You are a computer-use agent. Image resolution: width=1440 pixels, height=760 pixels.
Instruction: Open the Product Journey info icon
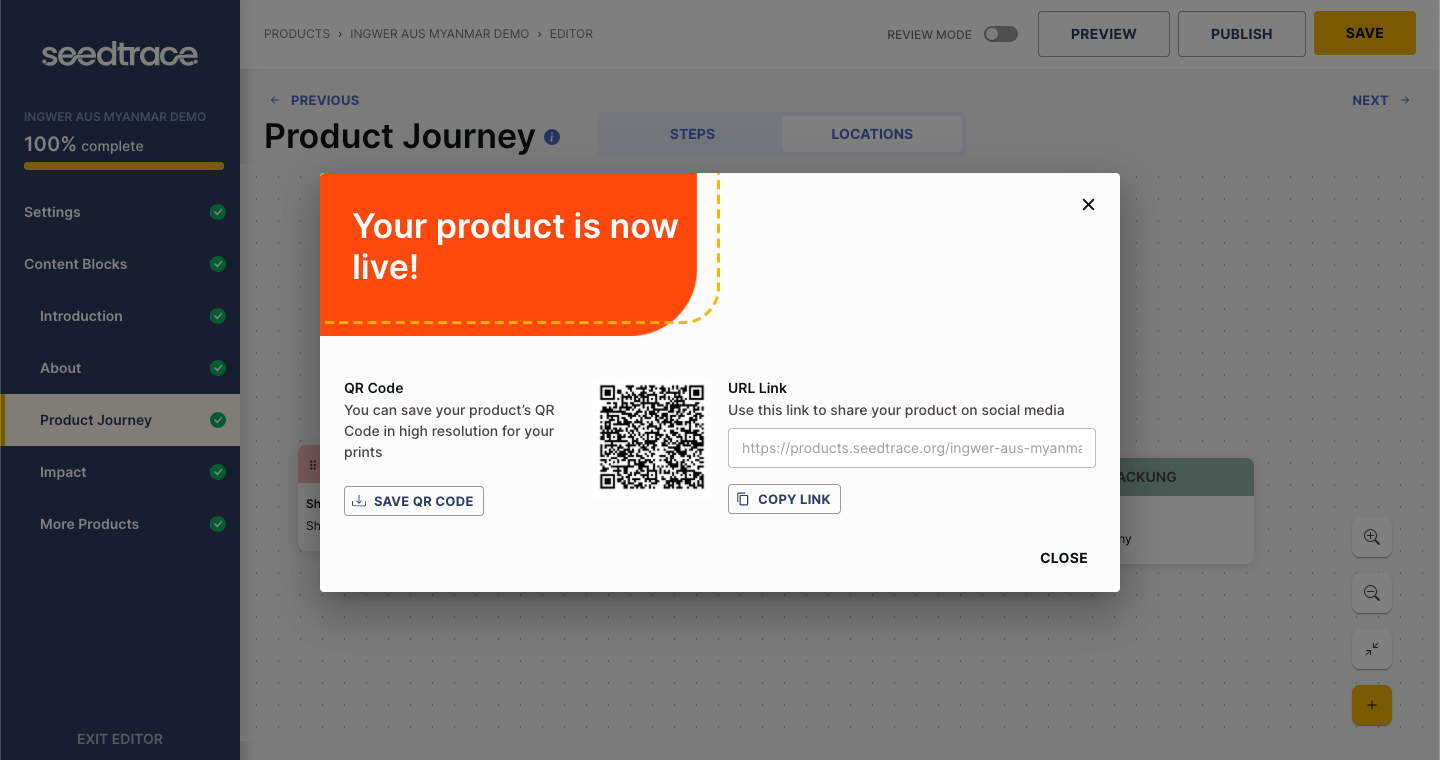click(552, 137)
